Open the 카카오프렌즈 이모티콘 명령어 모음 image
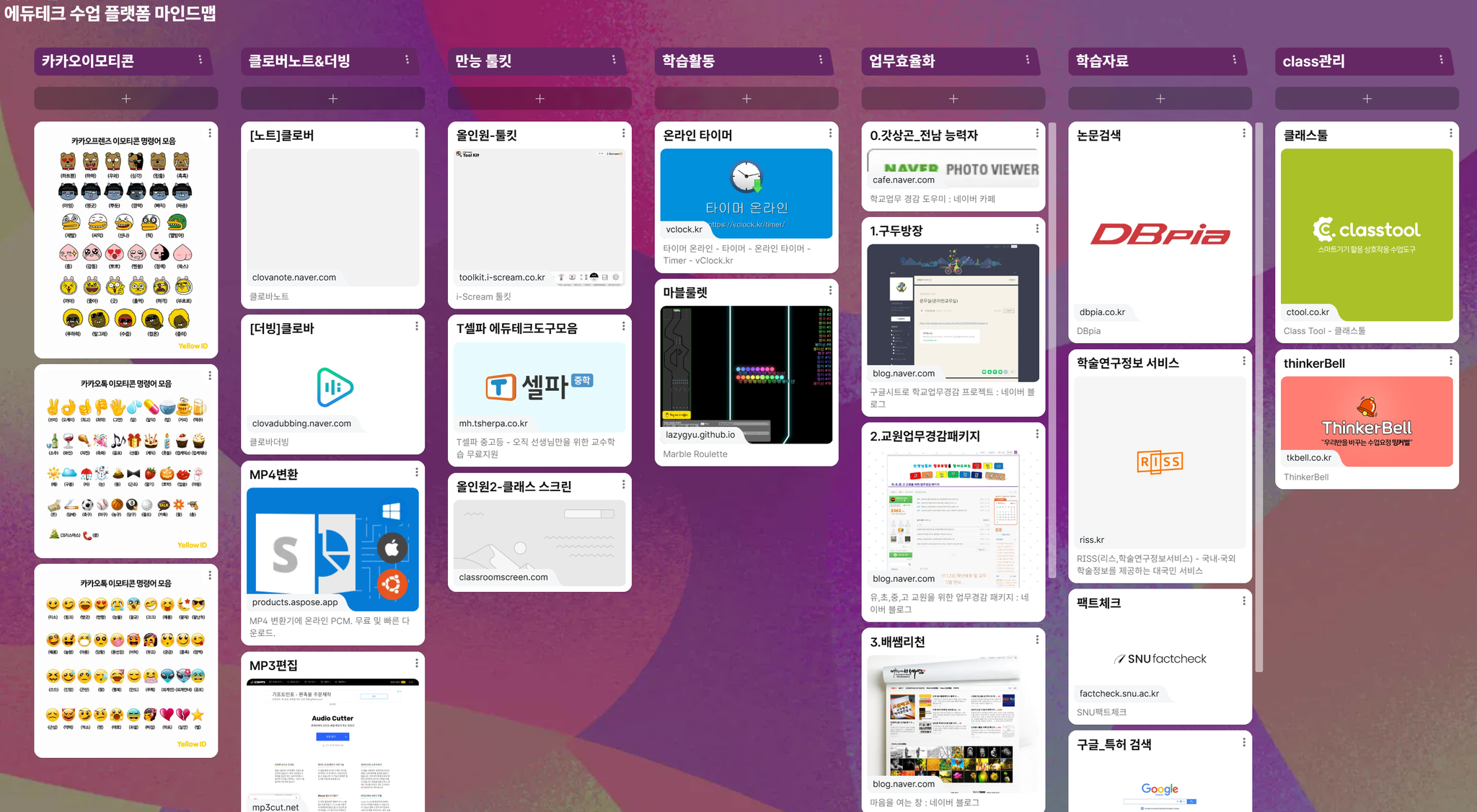This screenshot has height=812, width=1477. 126,239
